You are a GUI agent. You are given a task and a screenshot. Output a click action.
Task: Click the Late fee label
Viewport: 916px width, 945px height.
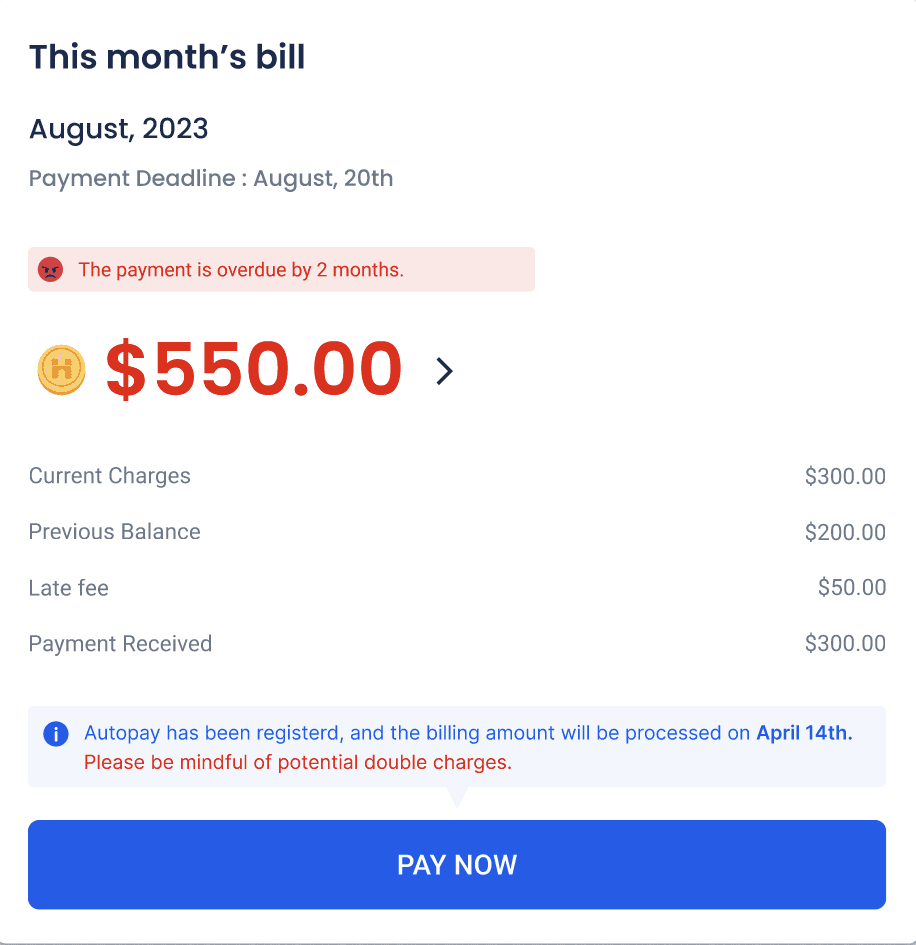click(x=69, y=588)
